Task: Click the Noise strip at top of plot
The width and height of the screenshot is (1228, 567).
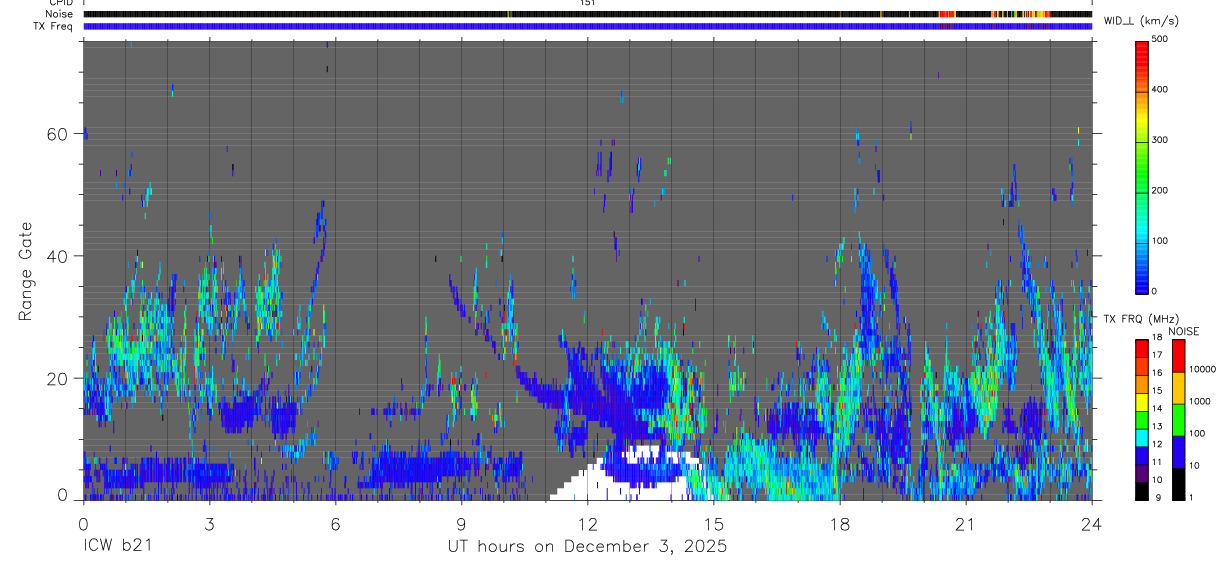Action: click(587, 14)
